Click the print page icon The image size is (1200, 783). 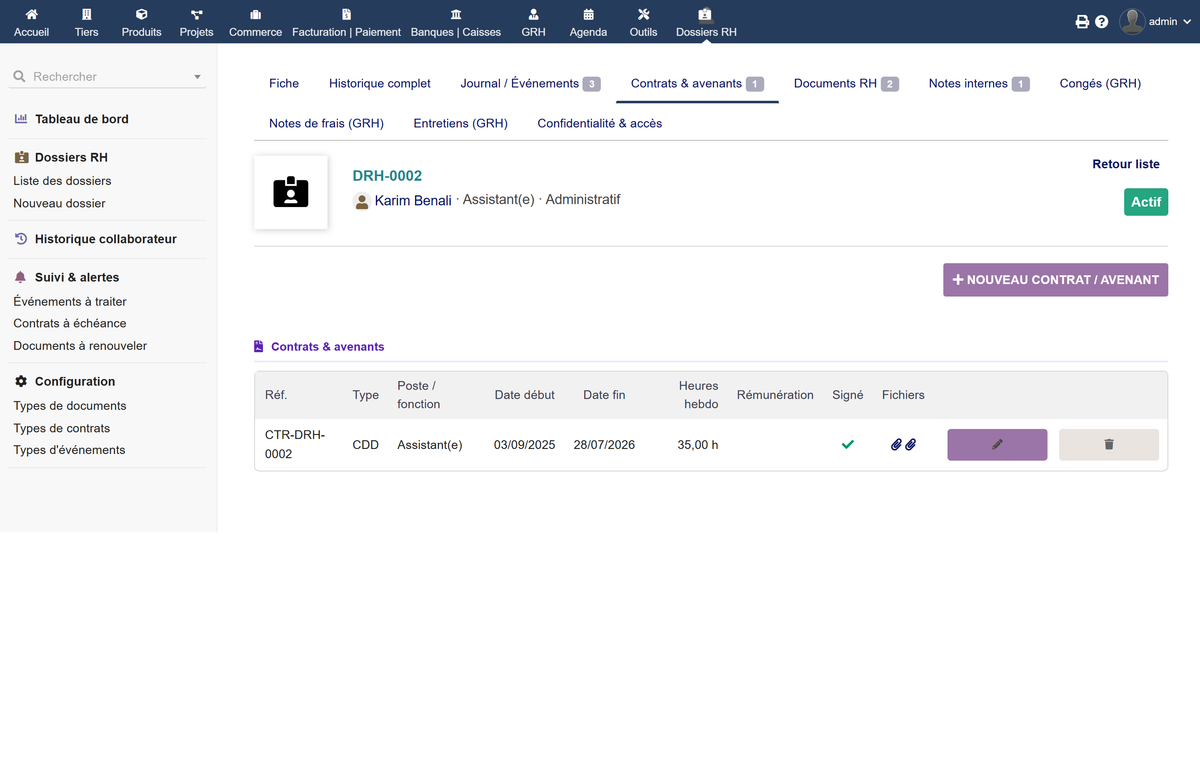1082,22
